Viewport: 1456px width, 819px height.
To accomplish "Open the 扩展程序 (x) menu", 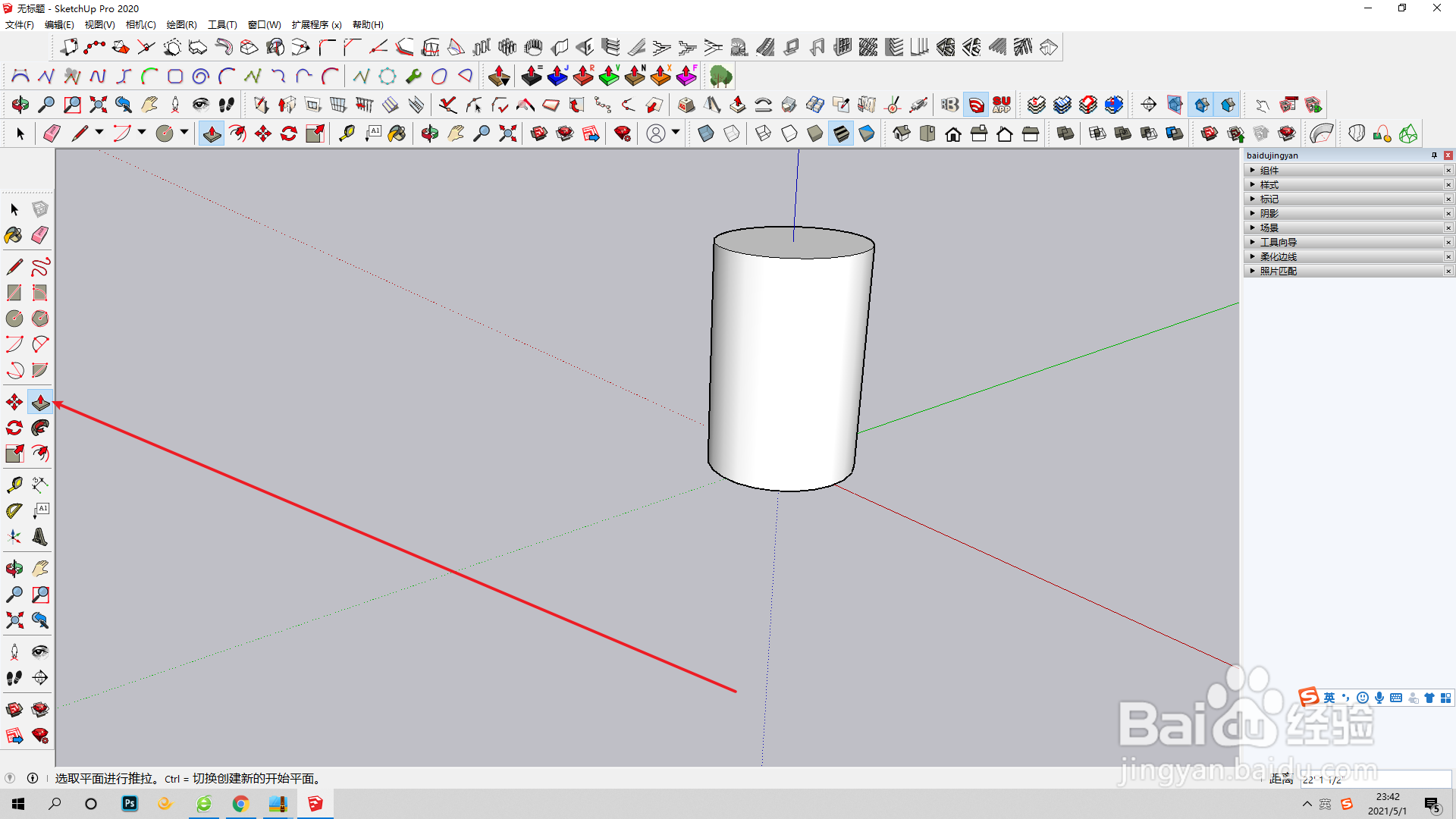I will [316, 25].
